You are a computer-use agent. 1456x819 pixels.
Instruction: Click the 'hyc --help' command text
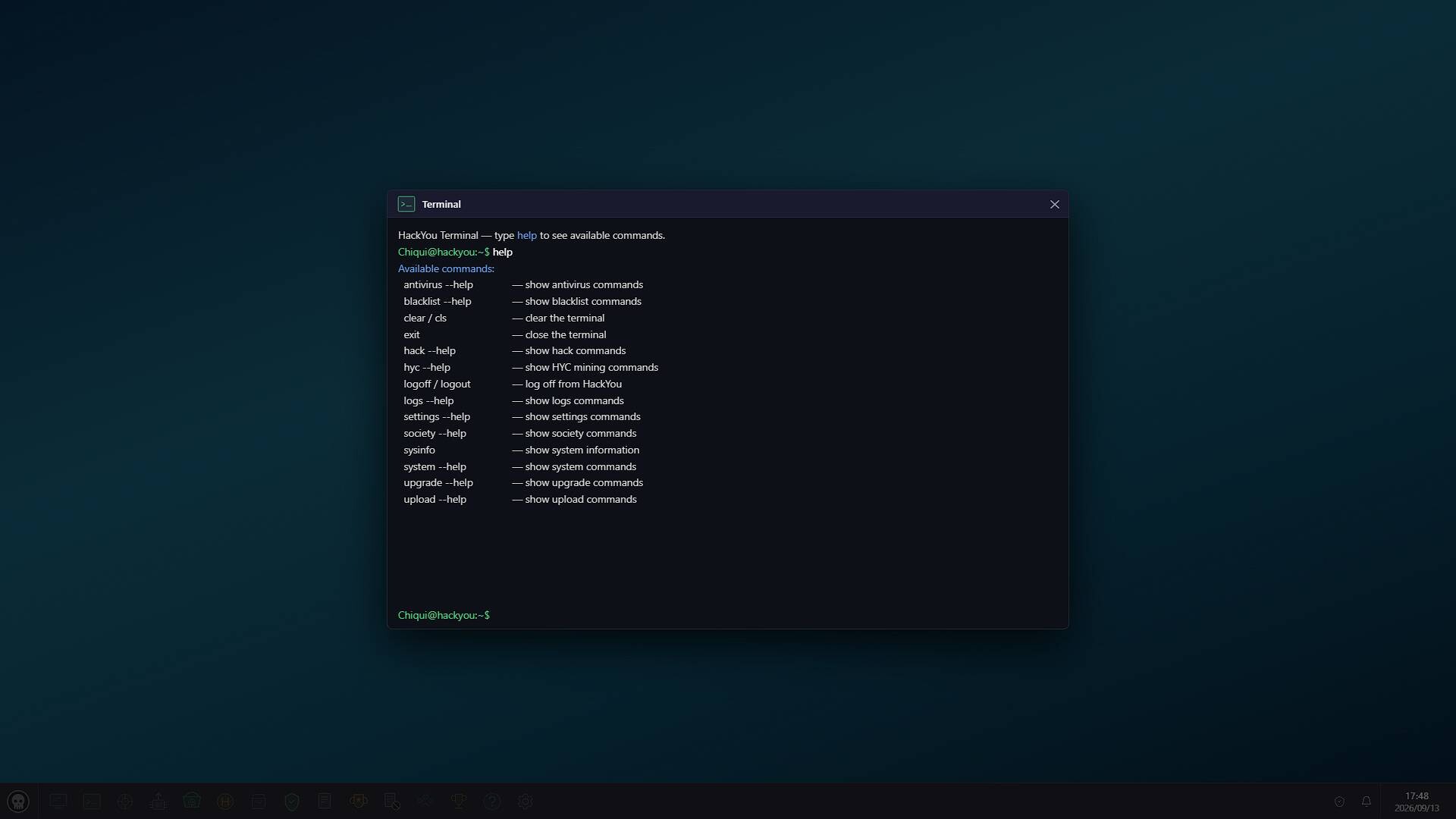427,367
